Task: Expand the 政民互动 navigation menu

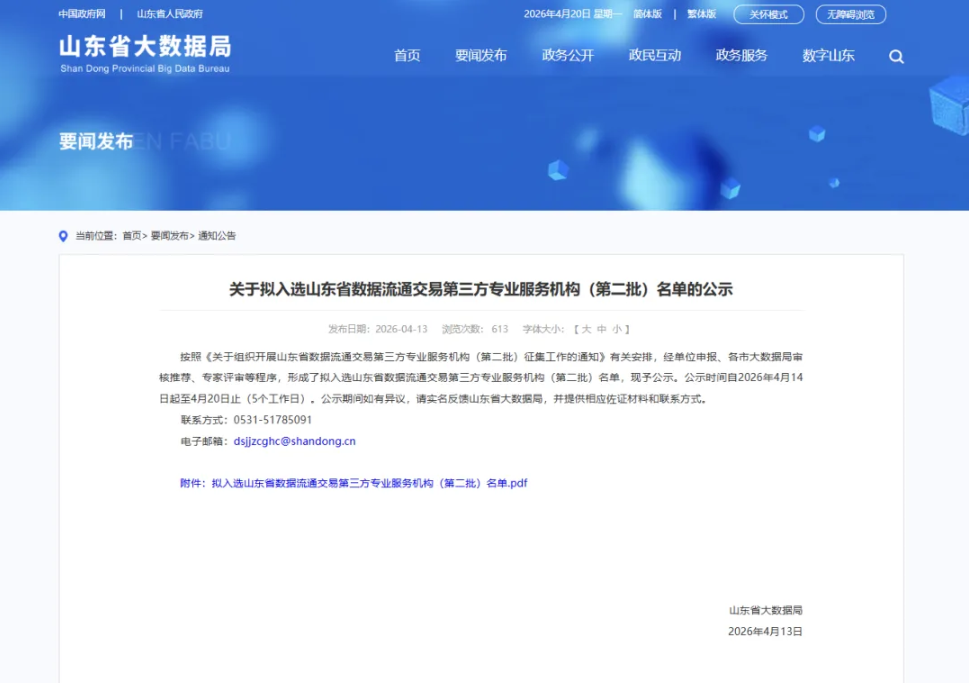Action: (655, 56)
